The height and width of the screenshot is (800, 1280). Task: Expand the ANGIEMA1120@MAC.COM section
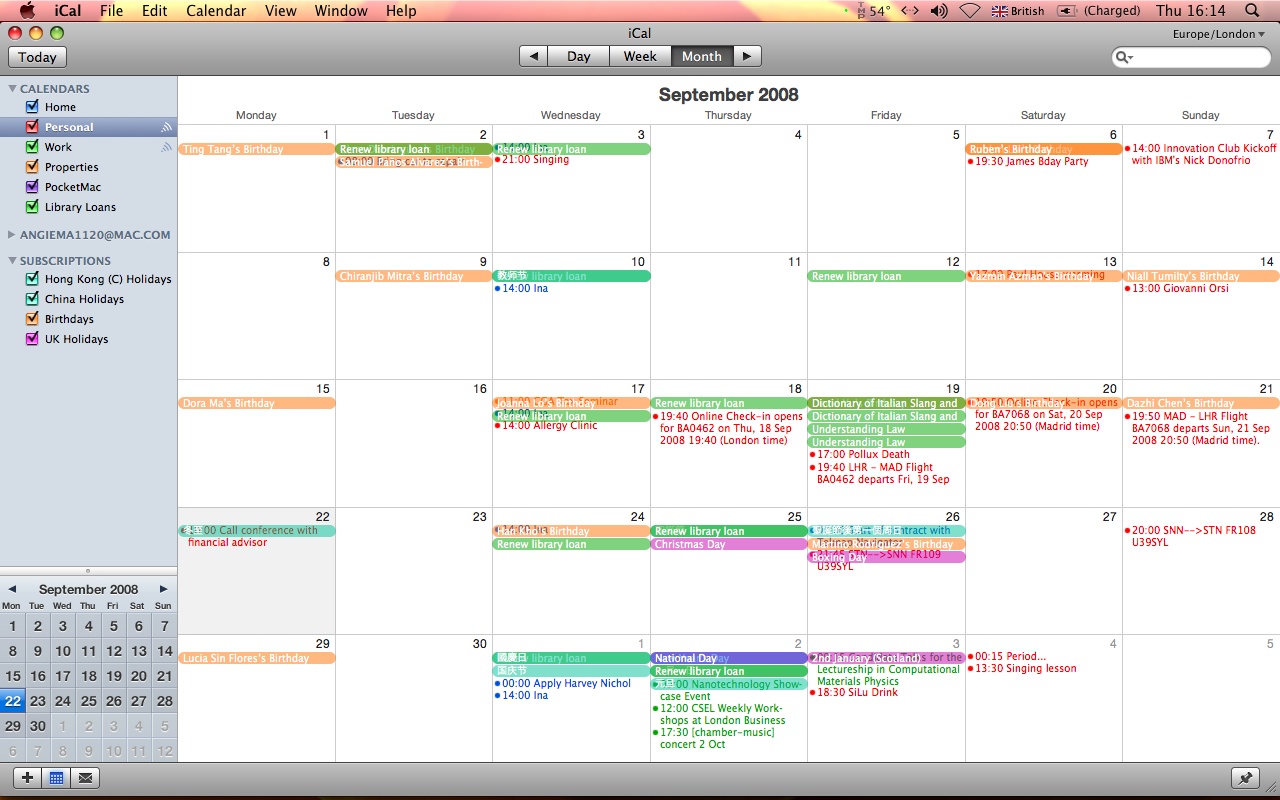[12, 235]
